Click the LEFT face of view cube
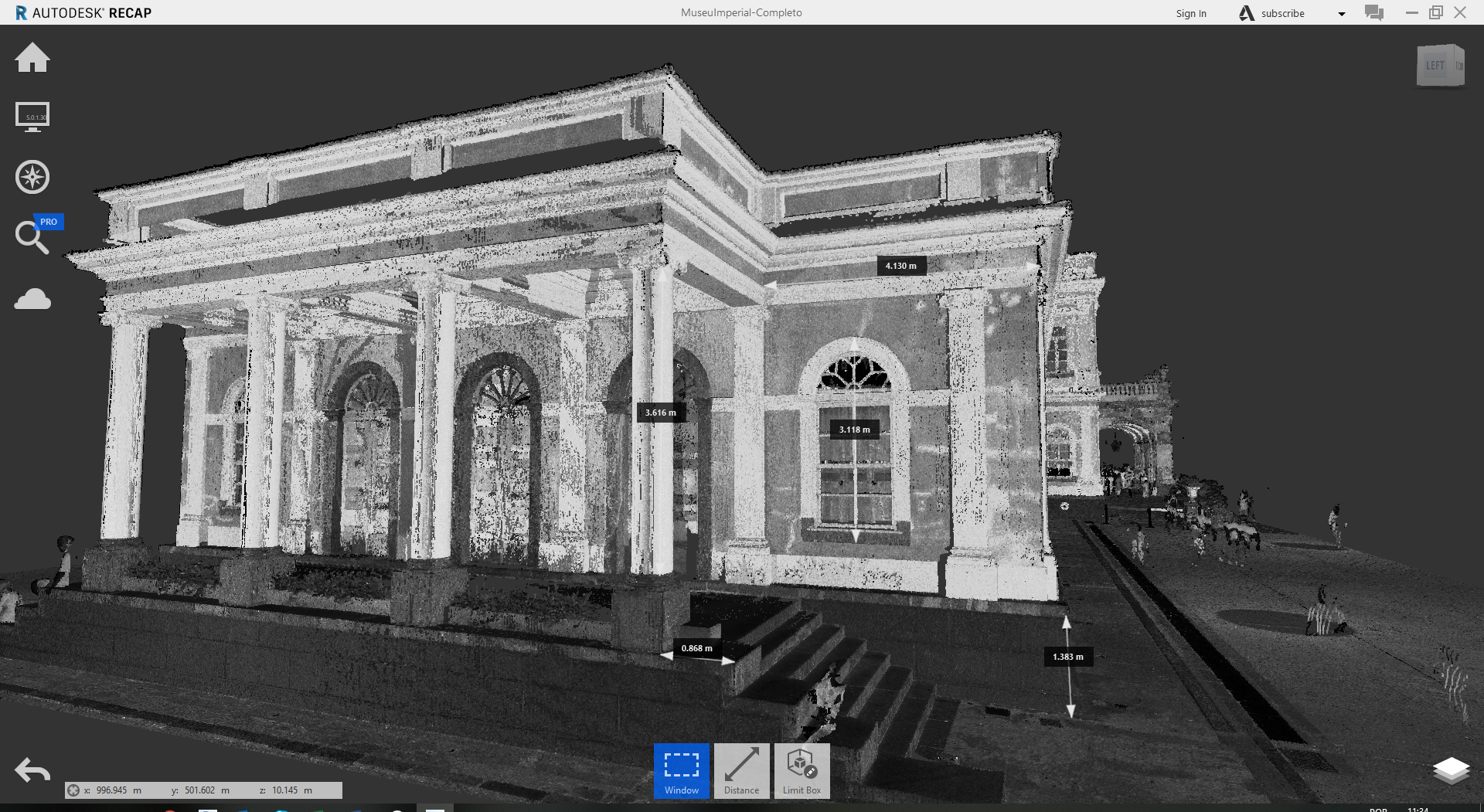Viewport: 1484px width, 812px height. point(1435,66)
